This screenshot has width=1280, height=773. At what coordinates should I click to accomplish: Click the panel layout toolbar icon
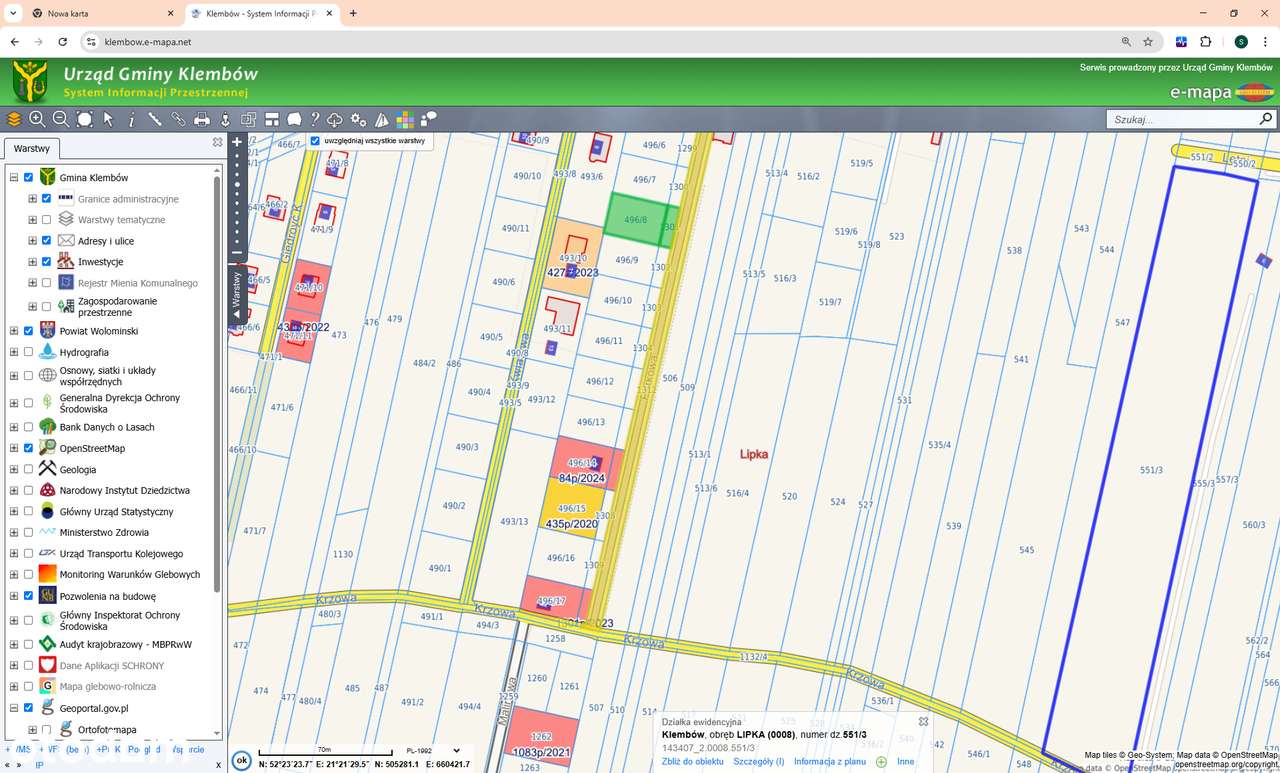[x=271, y=119]
